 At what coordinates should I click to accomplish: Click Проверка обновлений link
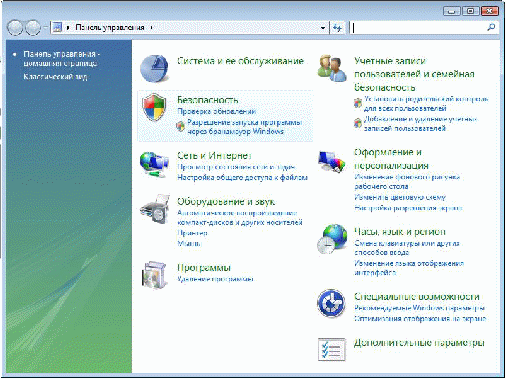(216, 111)
